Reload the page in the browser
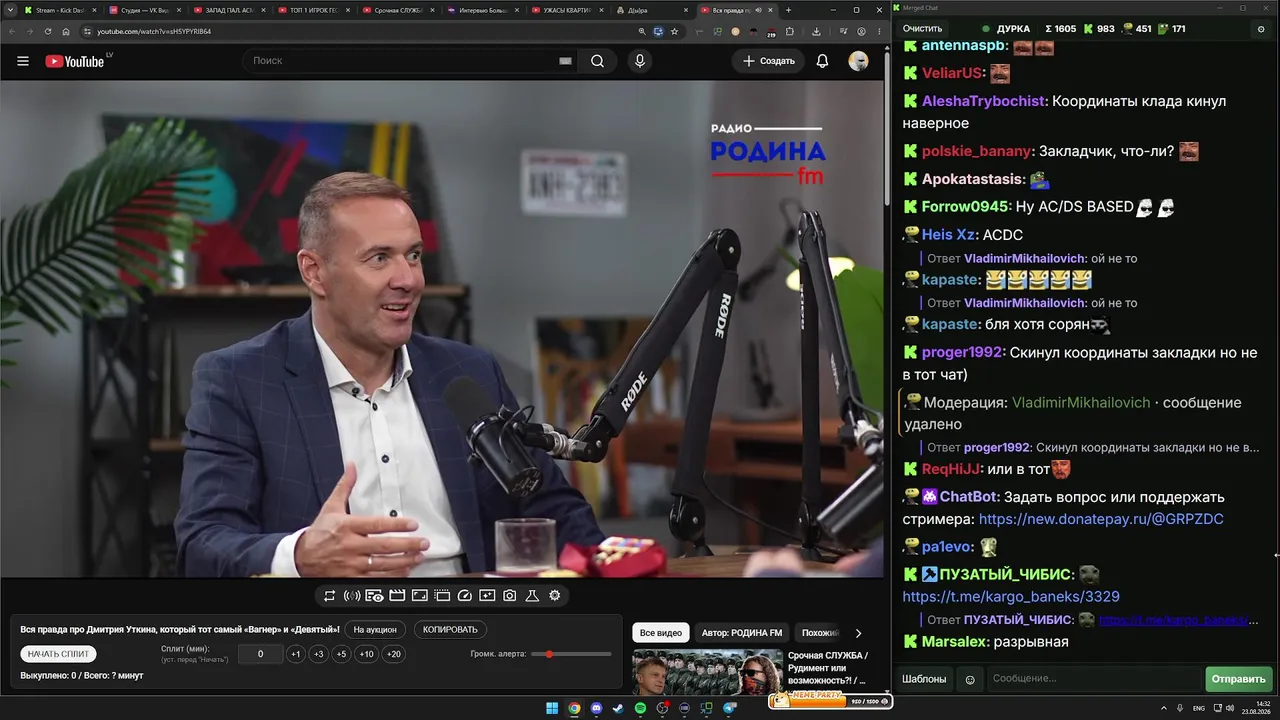The image size is (1280, 720). (x=47, y=31)
